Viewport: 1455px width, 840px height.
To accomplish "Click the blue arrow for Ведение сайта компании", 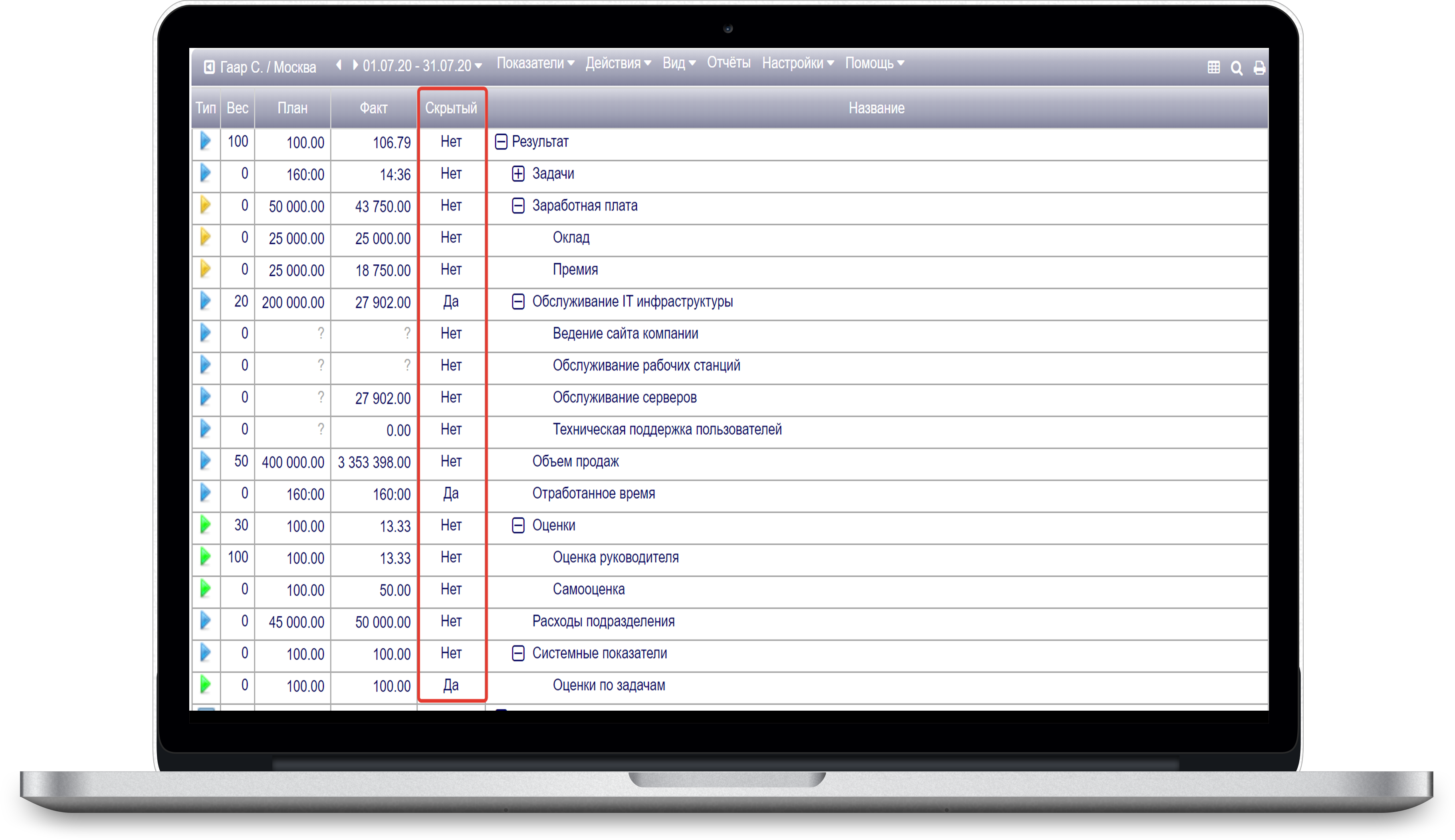I will [205, 333].
